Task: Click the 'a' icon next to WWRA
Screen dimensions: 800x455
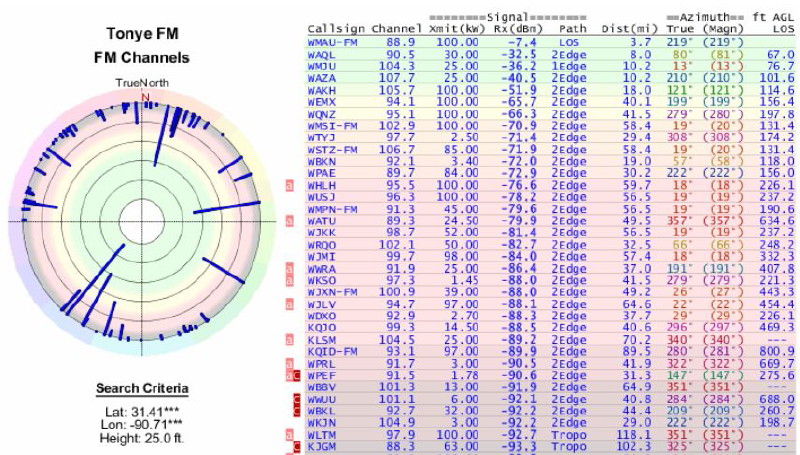Action: 289,268
